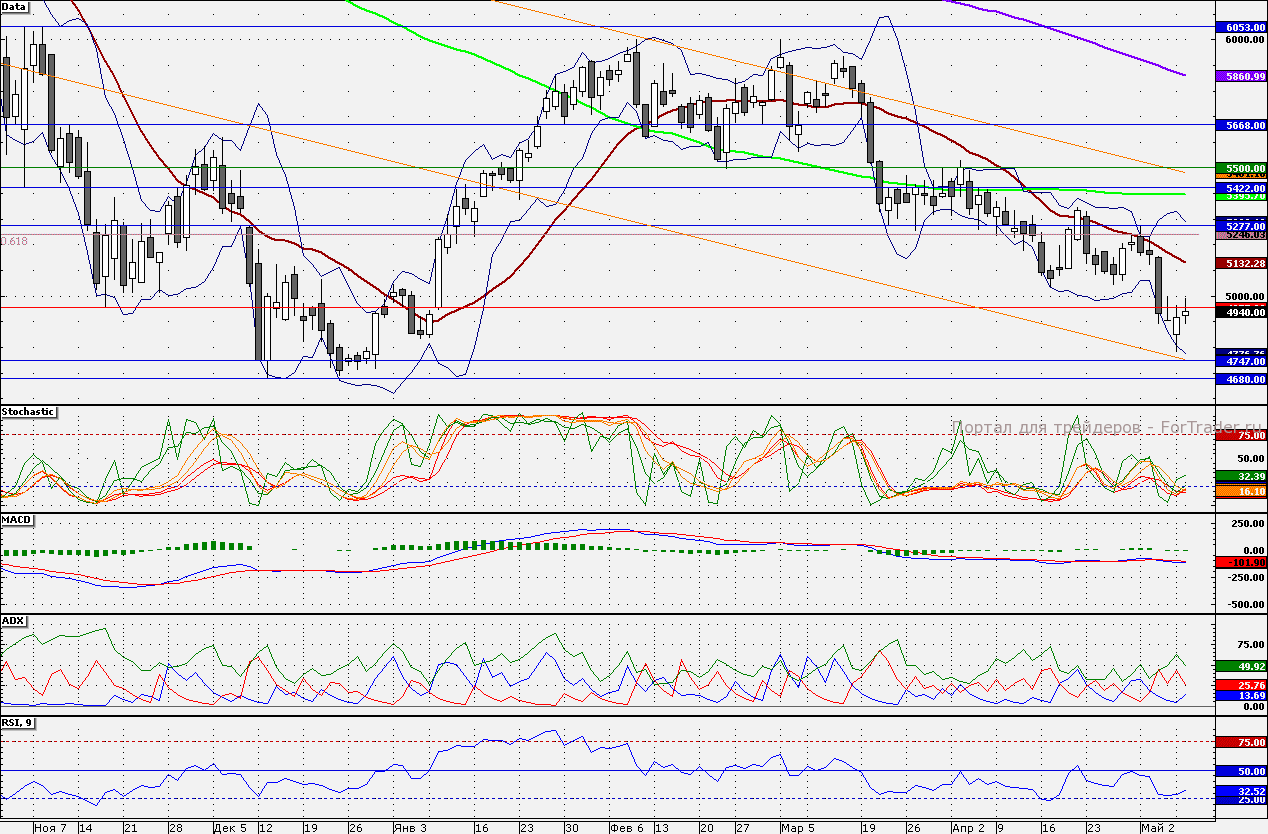Click the "Ноя 7" date on time axis
Screen dimensions: 1268x834
pyautogui.click(x=50, y=828)
